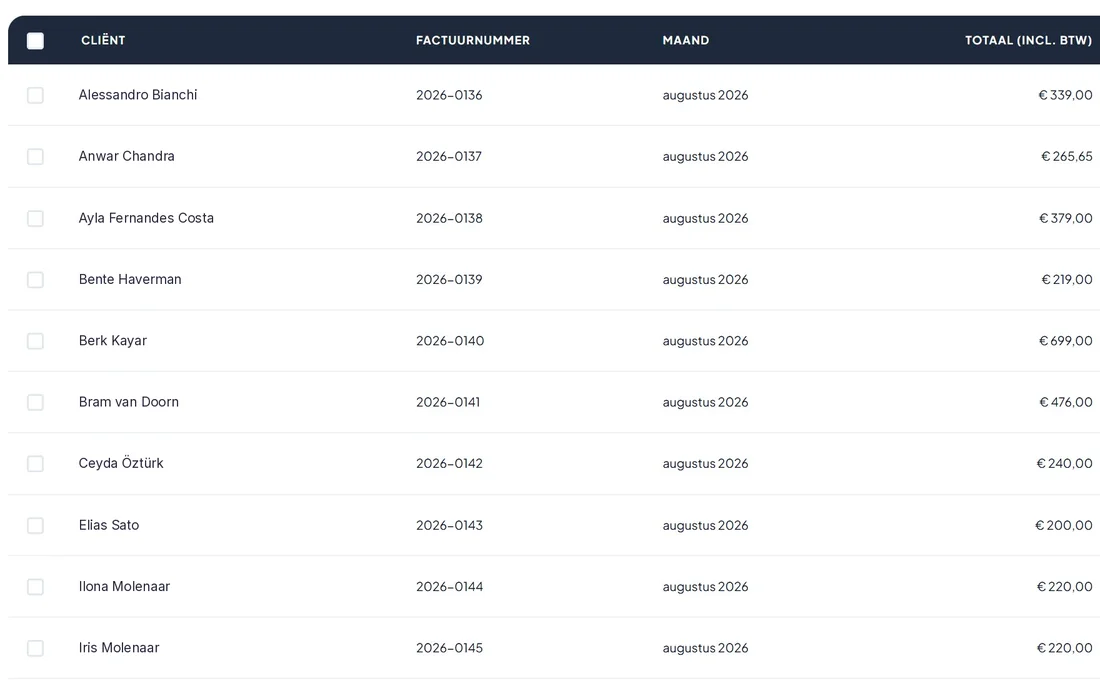Click the total € 476,00
1100x688 pixels.
[x=1066, y=403]
